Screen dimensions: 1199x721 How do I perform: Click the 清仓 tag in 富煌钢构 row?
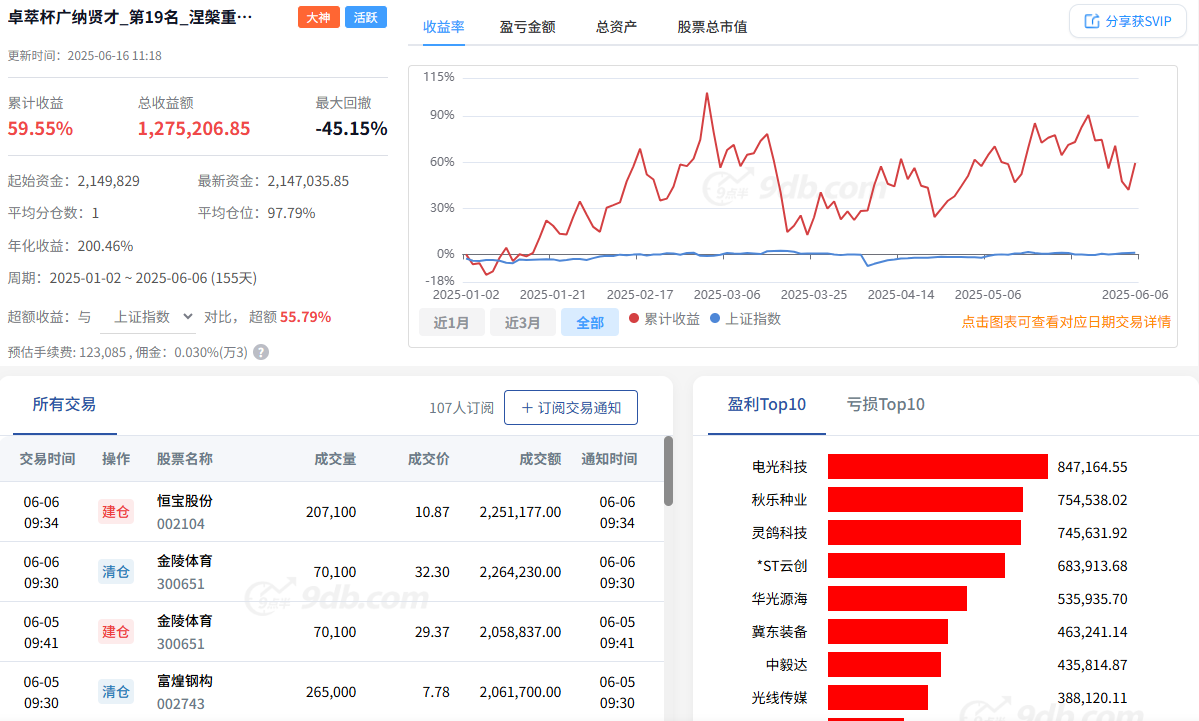pyautogui.click(x=115, y=692)
